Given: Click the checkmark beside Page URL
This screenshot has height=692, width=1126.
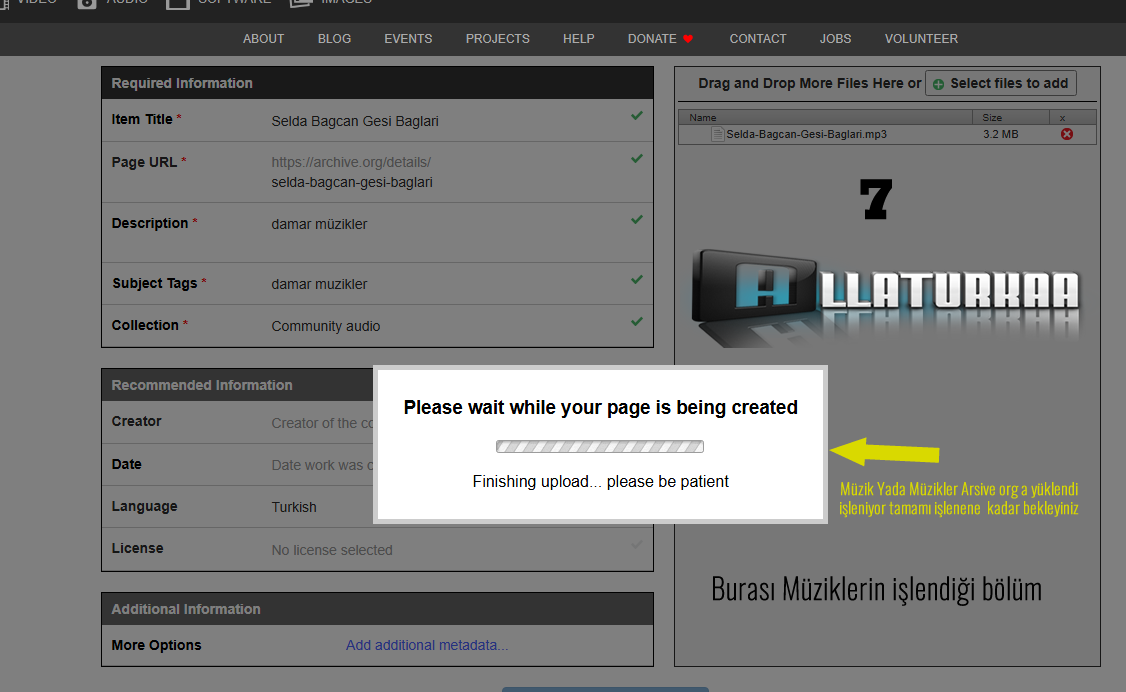Looking at the screenshot, I should [636, 159].
